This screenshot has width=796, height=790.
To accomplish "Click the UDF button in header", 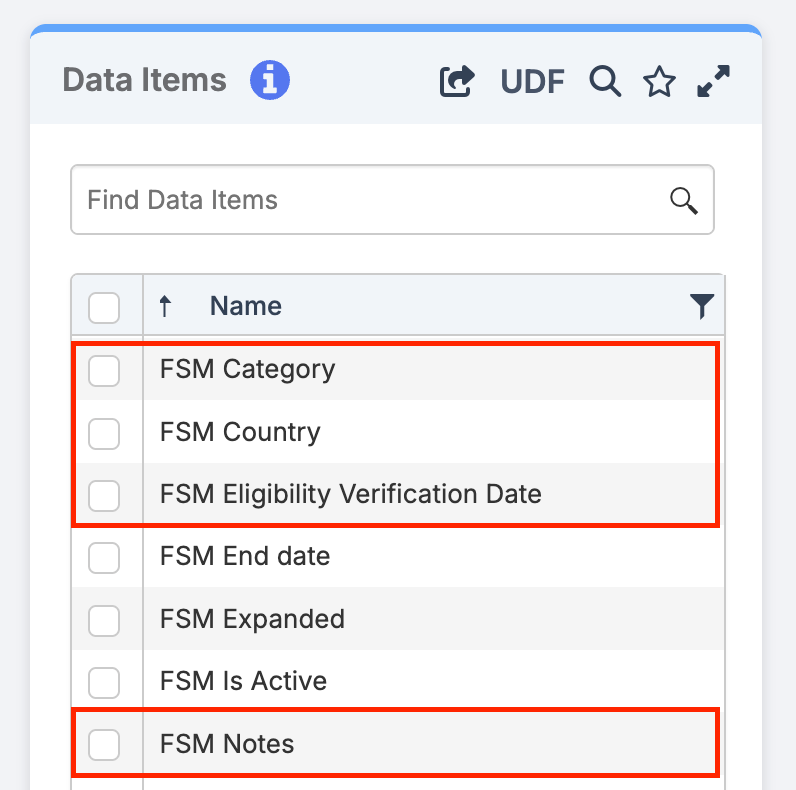I will [x=533, y=81].
